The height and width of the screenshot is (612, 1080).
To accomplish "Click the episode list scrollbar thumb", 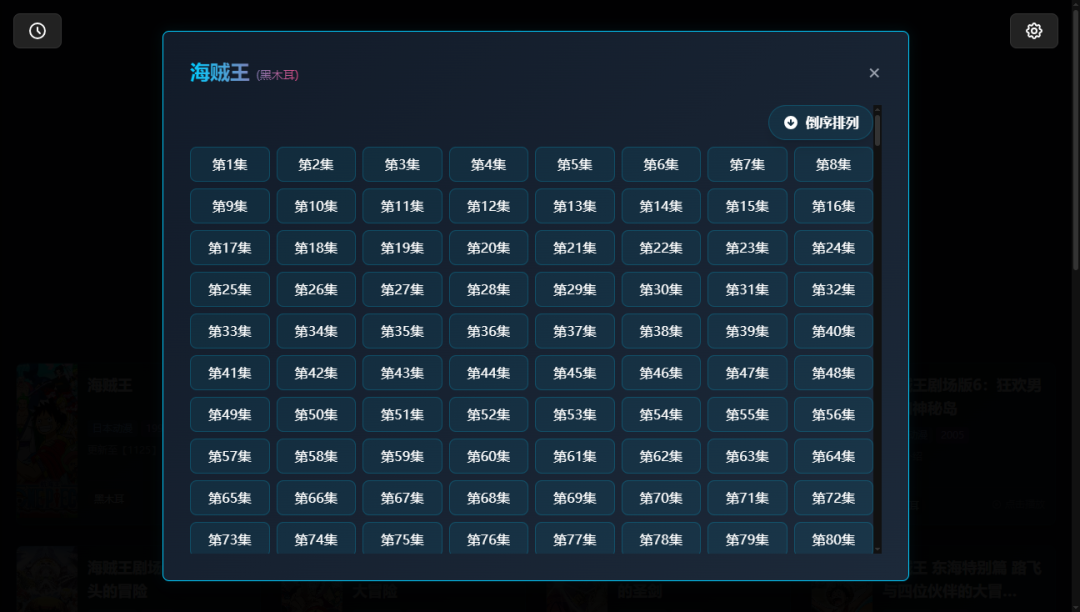I will click(x=878, y=130).
